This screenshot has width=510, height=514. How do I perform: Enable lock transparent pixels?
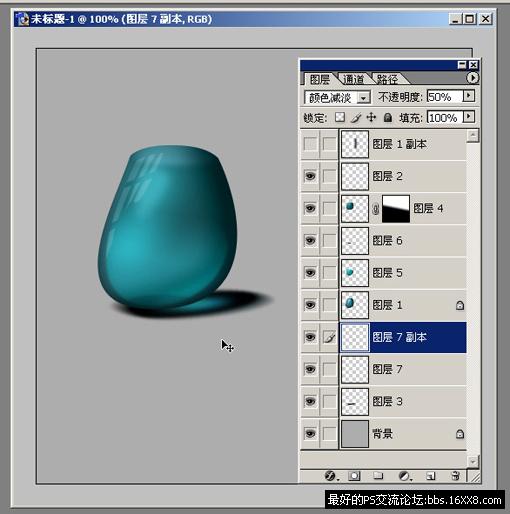pyautogui.click(x=340, y=117)
